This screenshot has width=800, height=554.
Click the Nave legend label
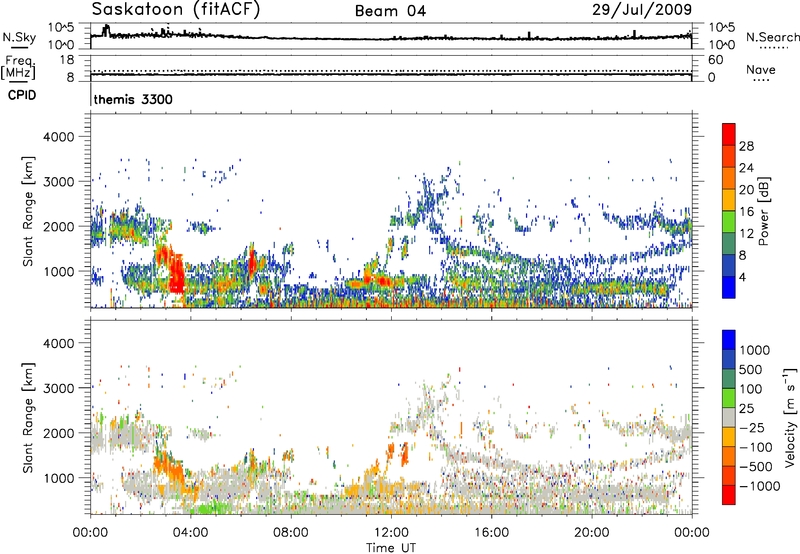coord(761,69)
